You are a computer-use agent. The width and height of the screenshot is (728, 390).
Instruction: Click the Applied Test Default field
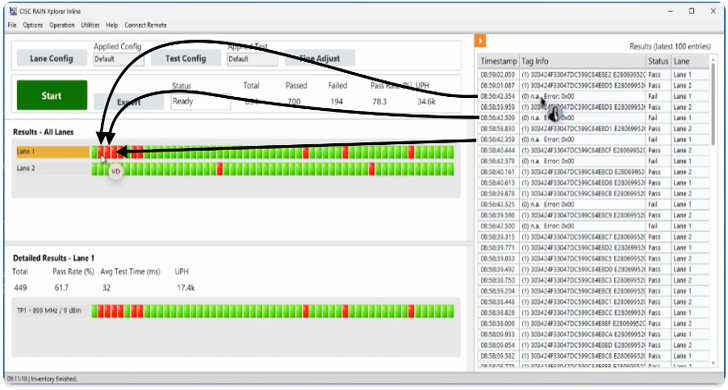(x=253, y=59)
